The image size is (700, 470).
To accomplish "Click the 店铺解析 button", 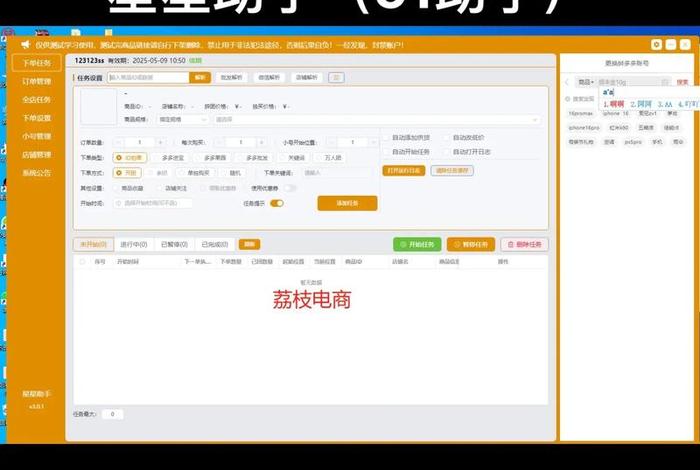I will click(x=306, y=78).
